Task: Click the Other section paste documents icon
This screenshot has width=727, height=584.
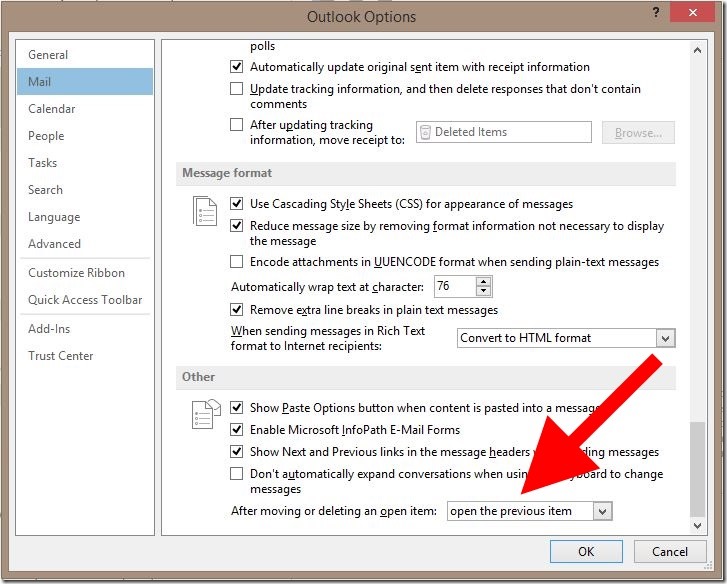Action: pos(206,414)
